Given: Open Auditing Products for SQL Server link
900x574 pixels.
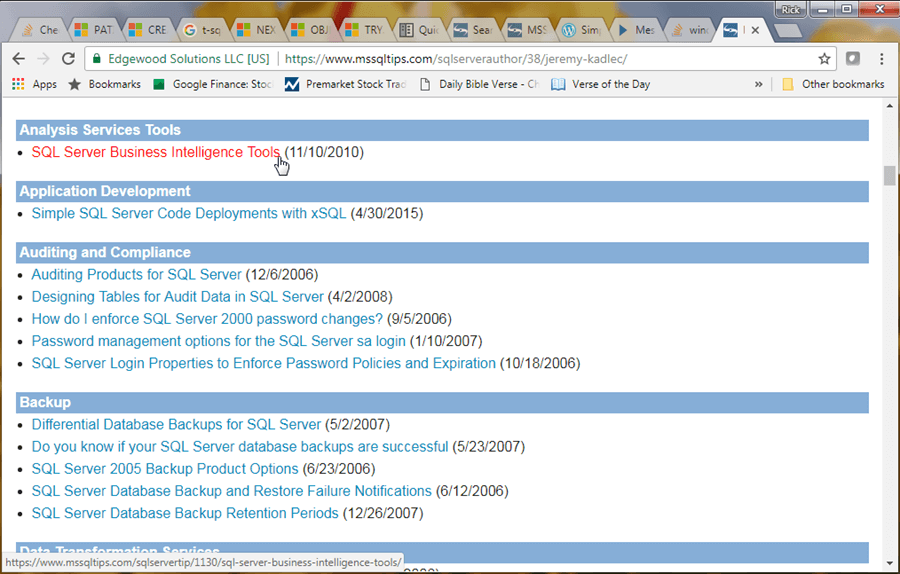Looking at the screenshot, I should 137,275.
